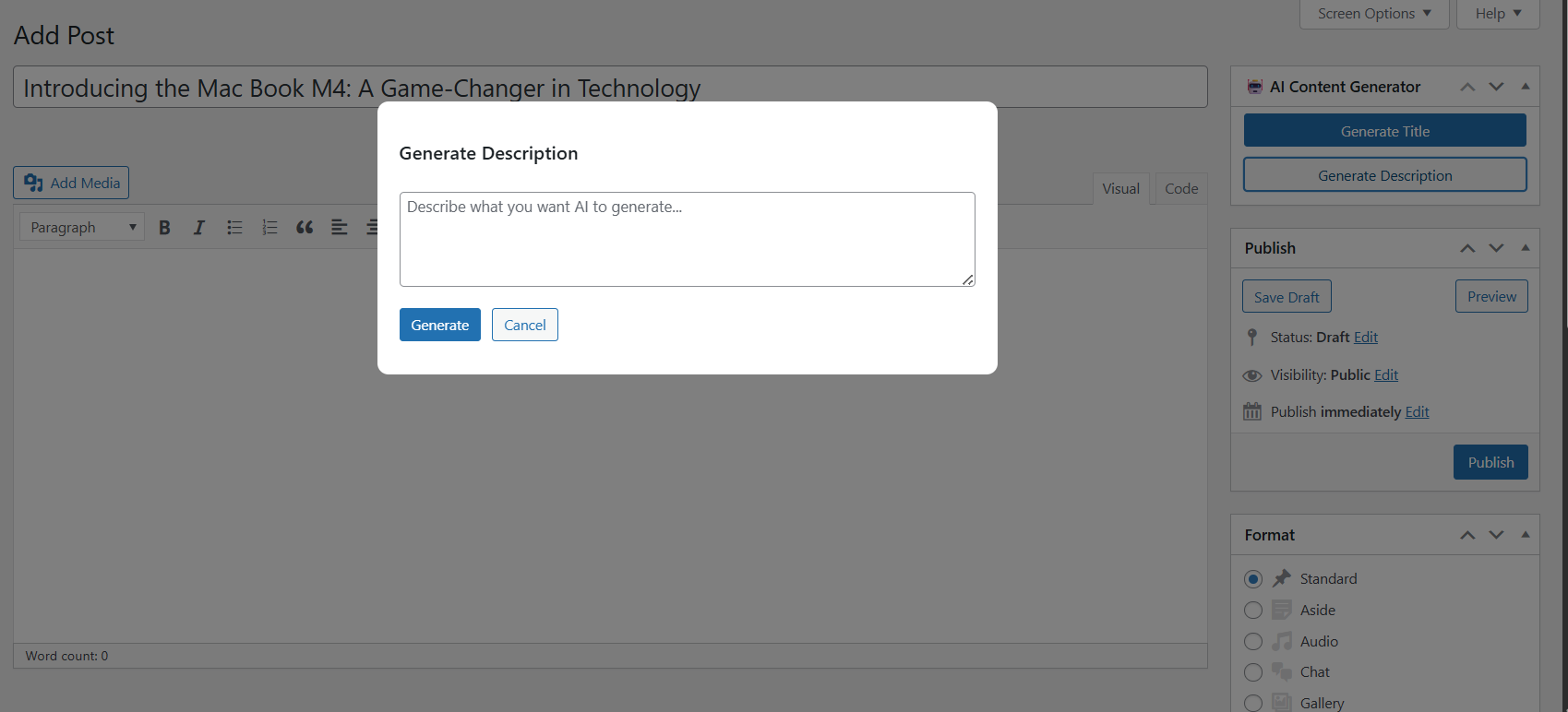The height and width of the screenshot is (712, 1568).
Task: Toggle Italic formatting in the toolbar
Action: (x=198, y=228)
